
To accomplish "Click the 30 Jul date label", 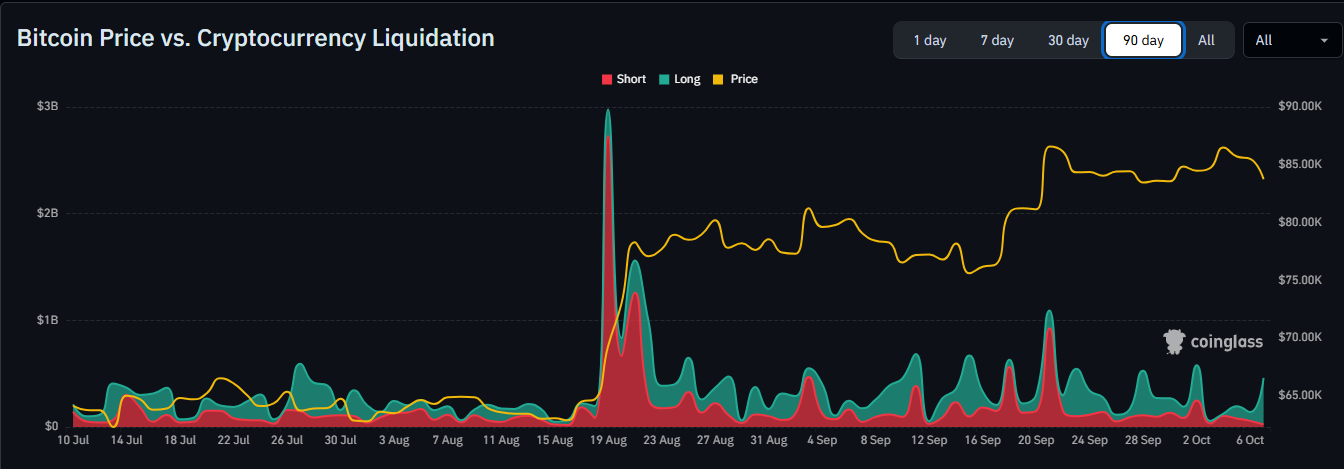I will click(x=340, y=440).
